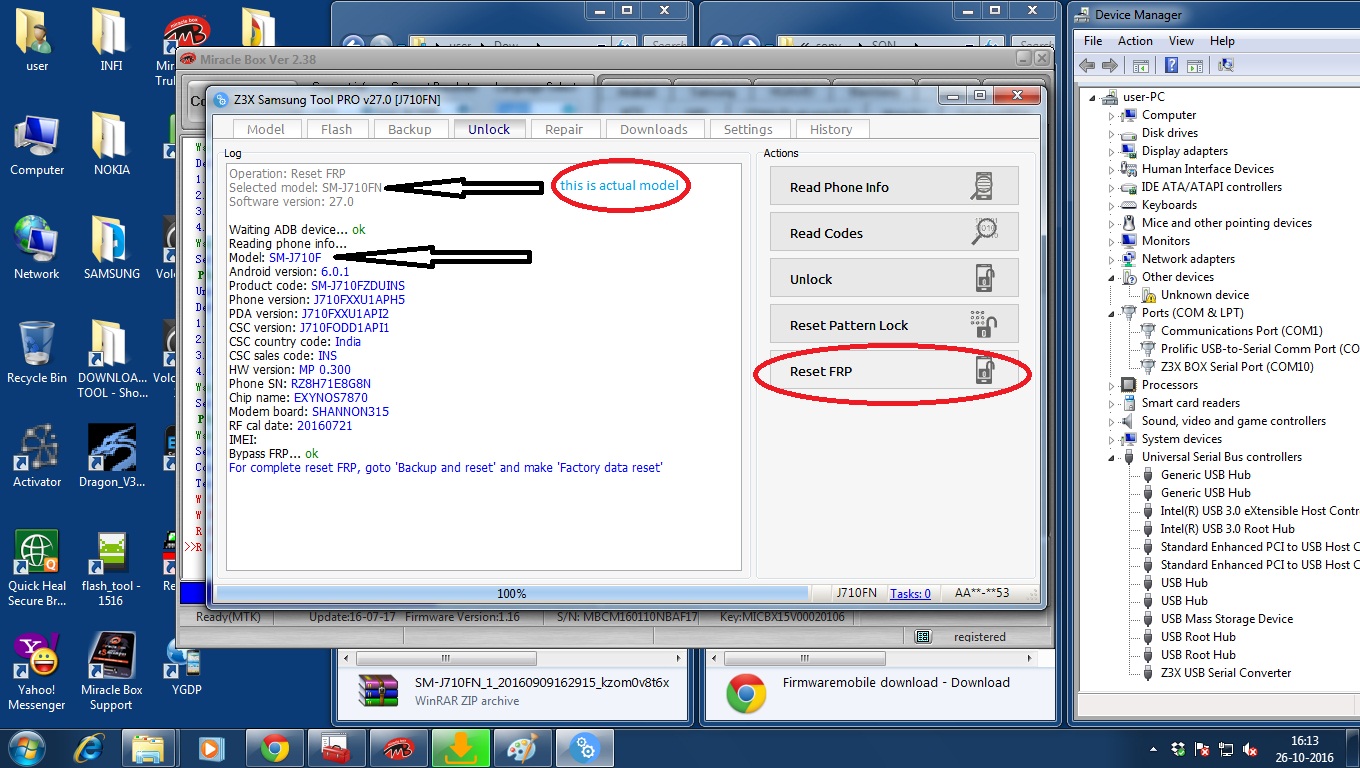Screen dimensions: 1360x768
Task: Select Intel(R) USB 3.0 Root Hub
Action: [x=1227, y=529]
